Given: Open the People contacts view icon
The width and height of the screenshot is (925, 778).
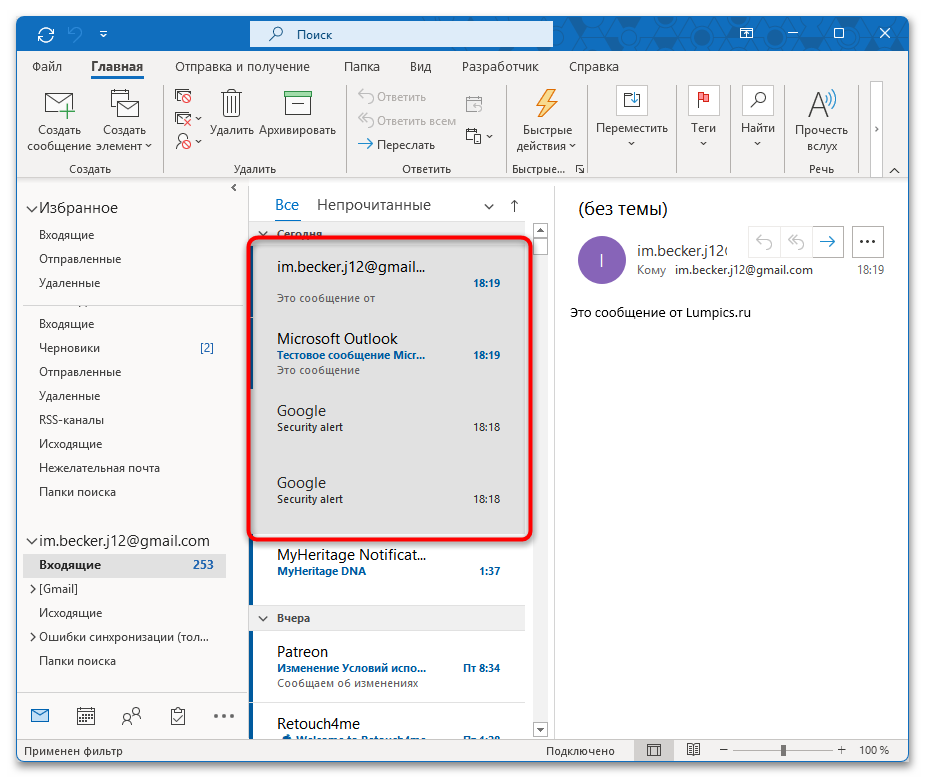Looking at the screenshot, I should (x=132, y=716).
